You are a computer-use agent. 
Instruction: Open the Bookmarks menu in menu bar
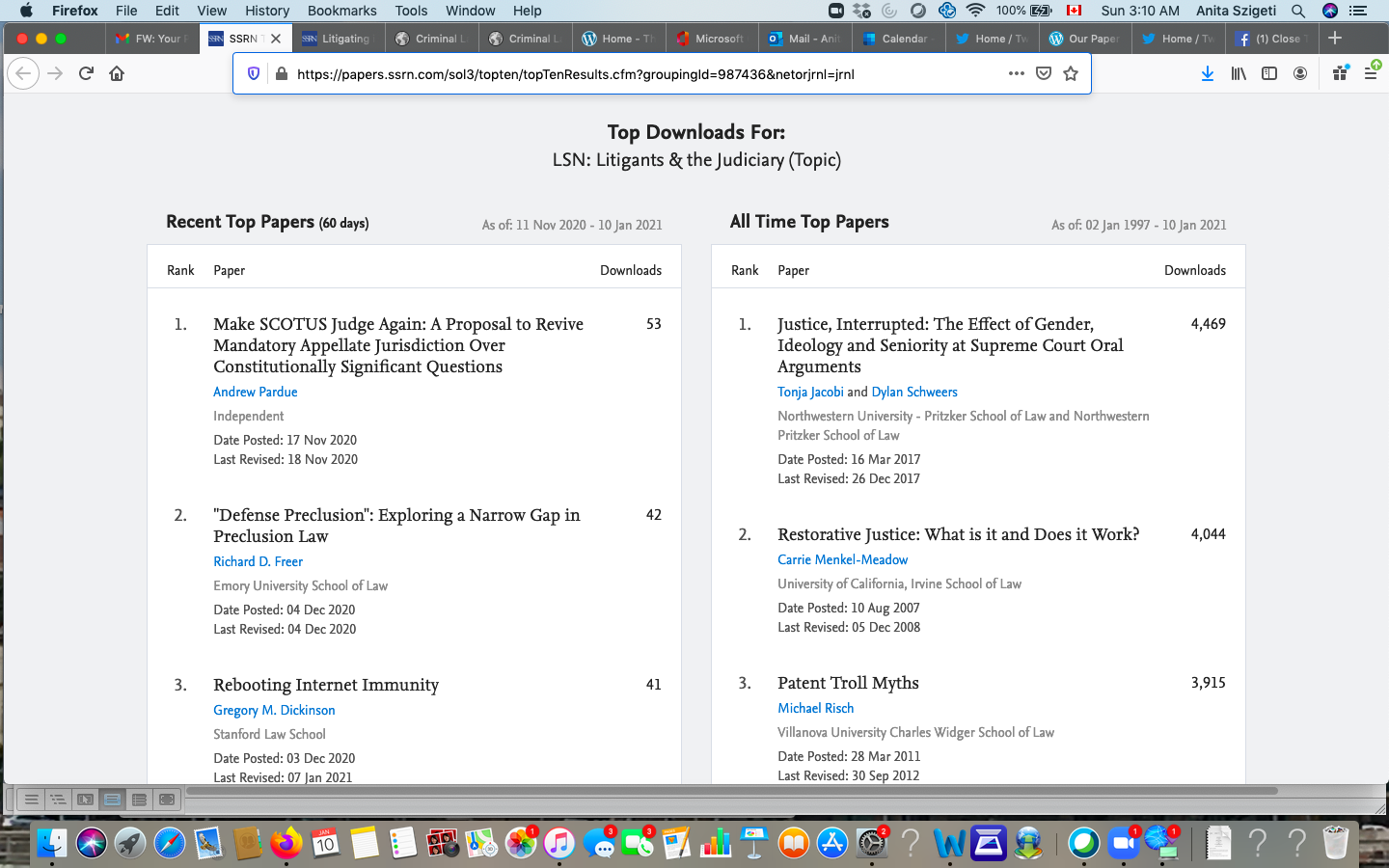(341, 11)
